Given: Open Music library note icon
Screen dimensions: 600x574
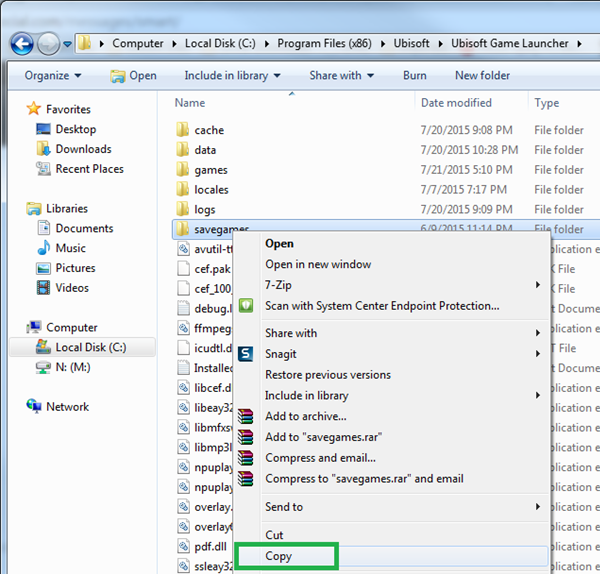Looking at the screenshot, I should pyautogui.click(x=44, y=248).
